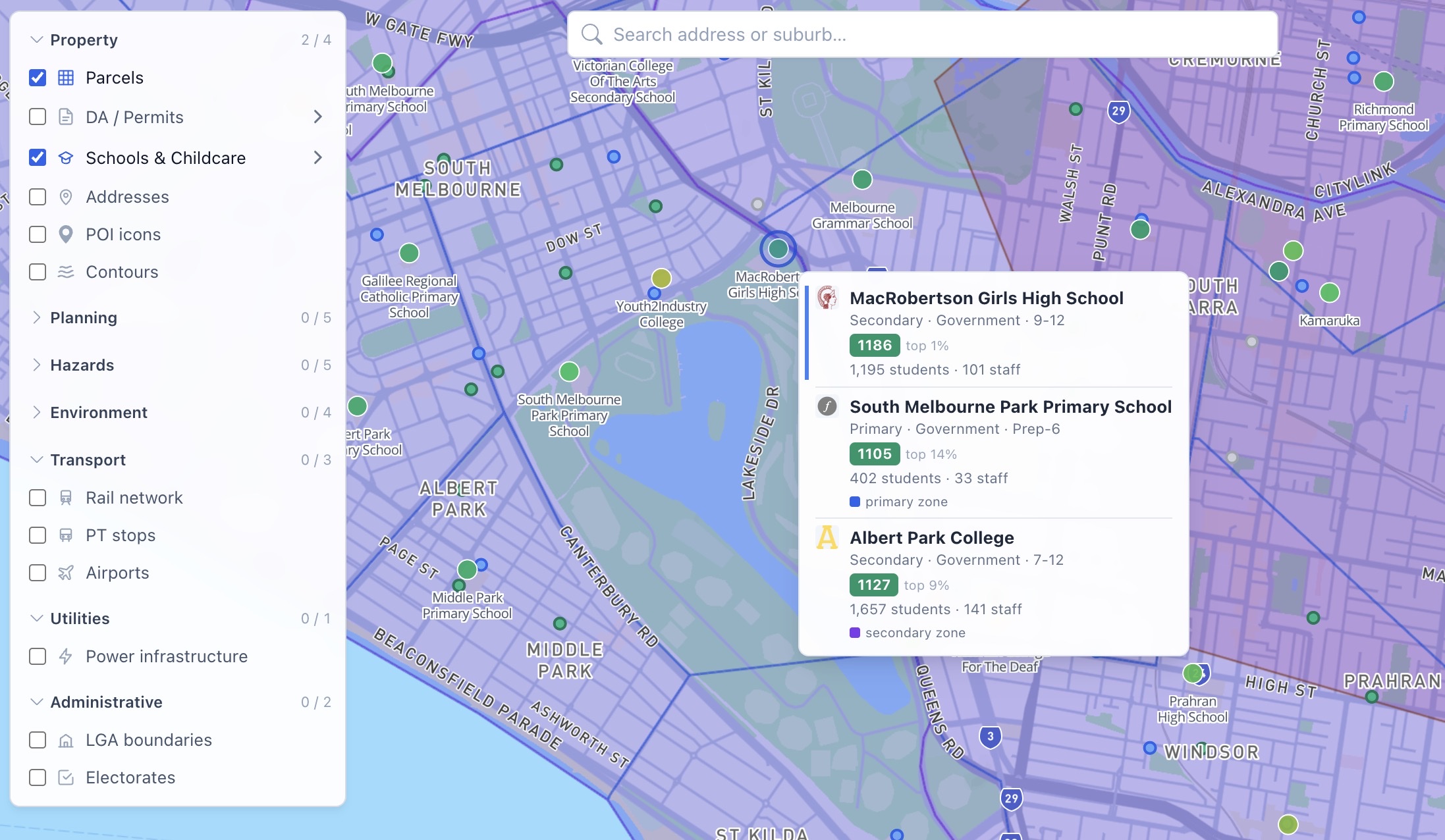Enable the DA / Permits checkbox
This screenshot has height=840, width=1445.
click(x=38, y=117)
